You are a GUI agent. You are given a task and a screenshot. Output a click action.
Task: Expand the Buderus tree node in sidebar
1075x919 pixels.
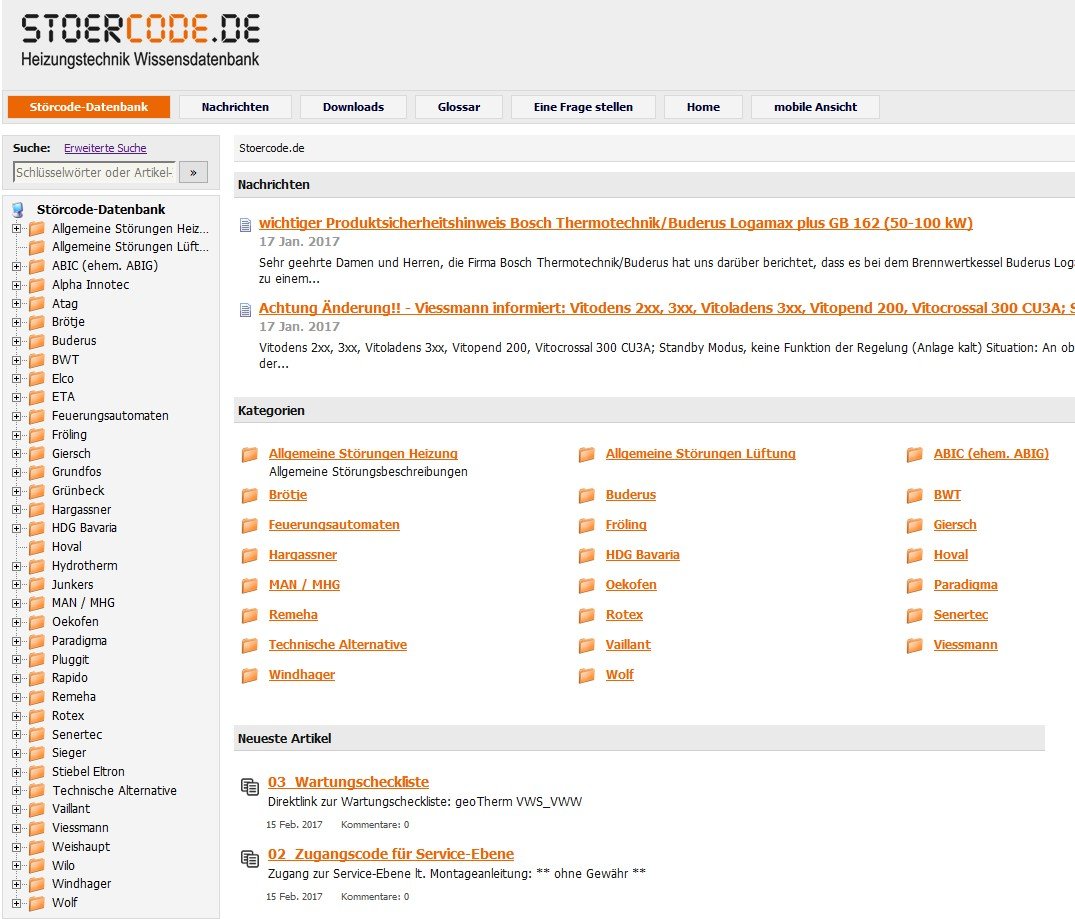coord(16,341)
